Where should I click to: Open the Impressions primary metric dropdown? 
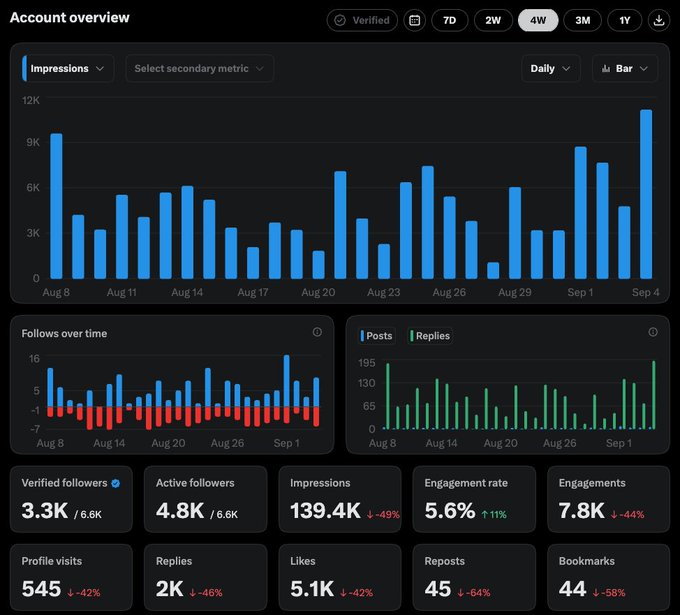click(68, 69)
